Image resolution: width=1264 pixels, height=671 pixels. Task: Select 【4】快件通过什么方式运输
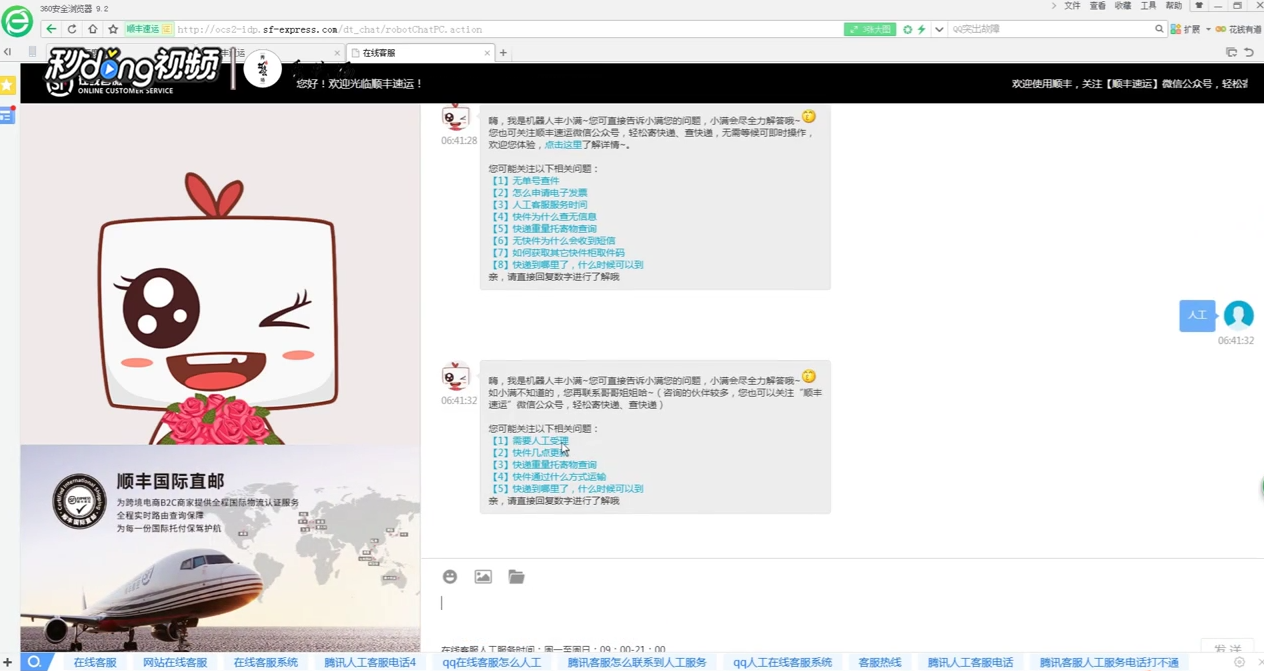tap(548, 477)
